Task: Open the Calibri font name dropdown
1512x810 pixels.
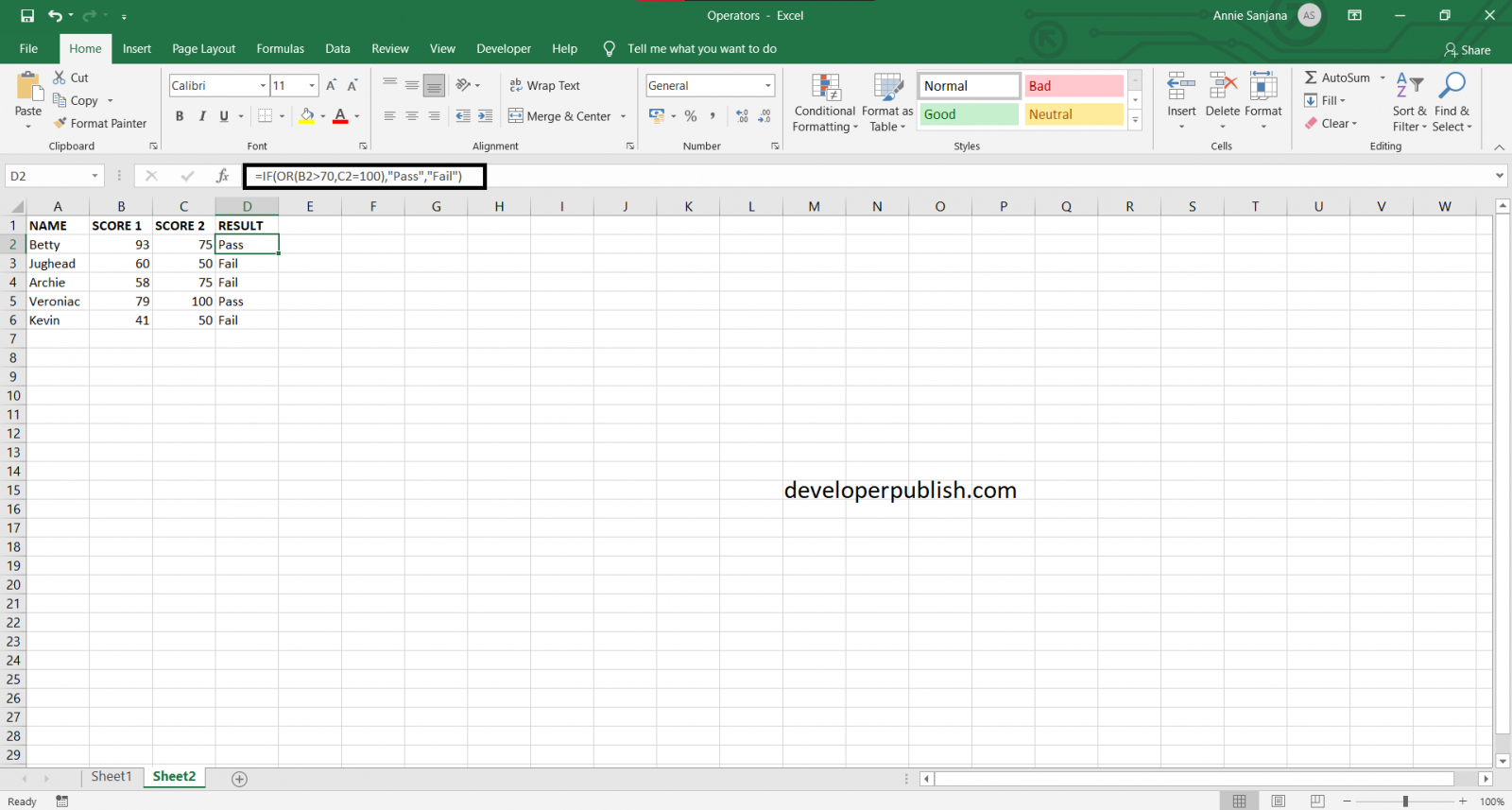Action: pyautogui.click(x=263, y=86)
